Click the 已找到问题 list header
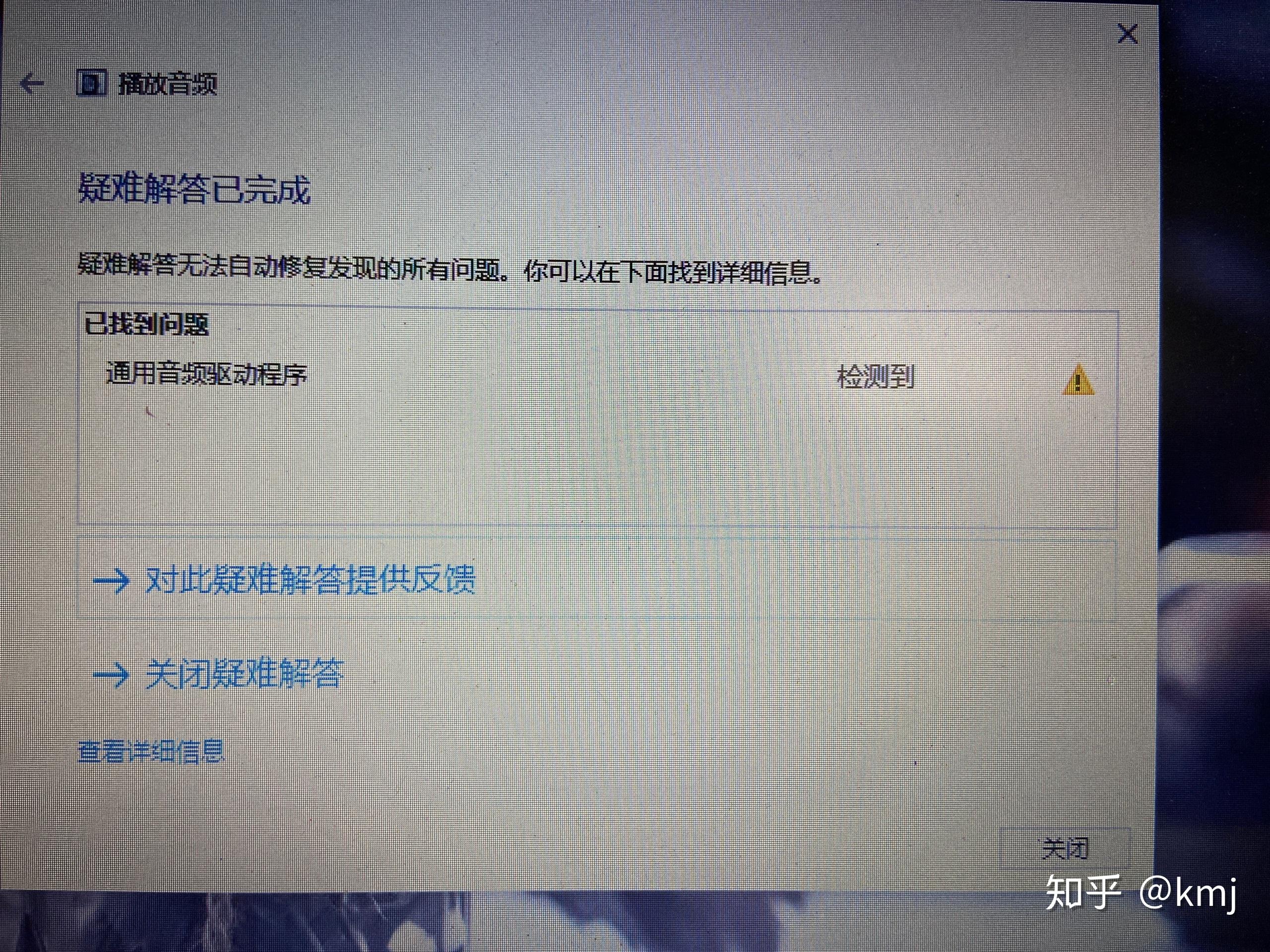This screenshot has height=952, width=1270. (x=146, y=325)
